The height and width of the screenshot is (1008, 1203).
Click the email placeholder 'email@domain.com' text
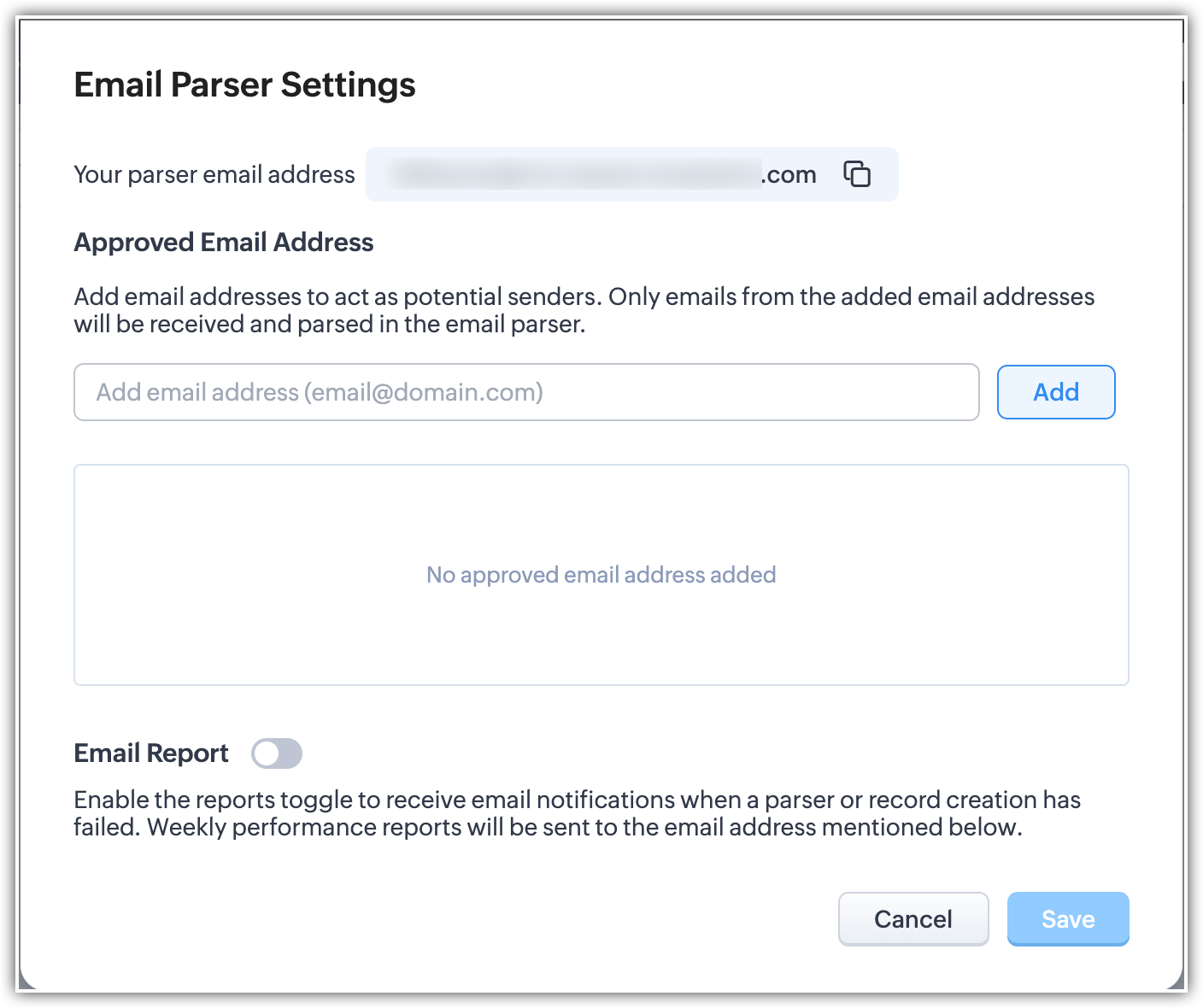tap(423, 392)
